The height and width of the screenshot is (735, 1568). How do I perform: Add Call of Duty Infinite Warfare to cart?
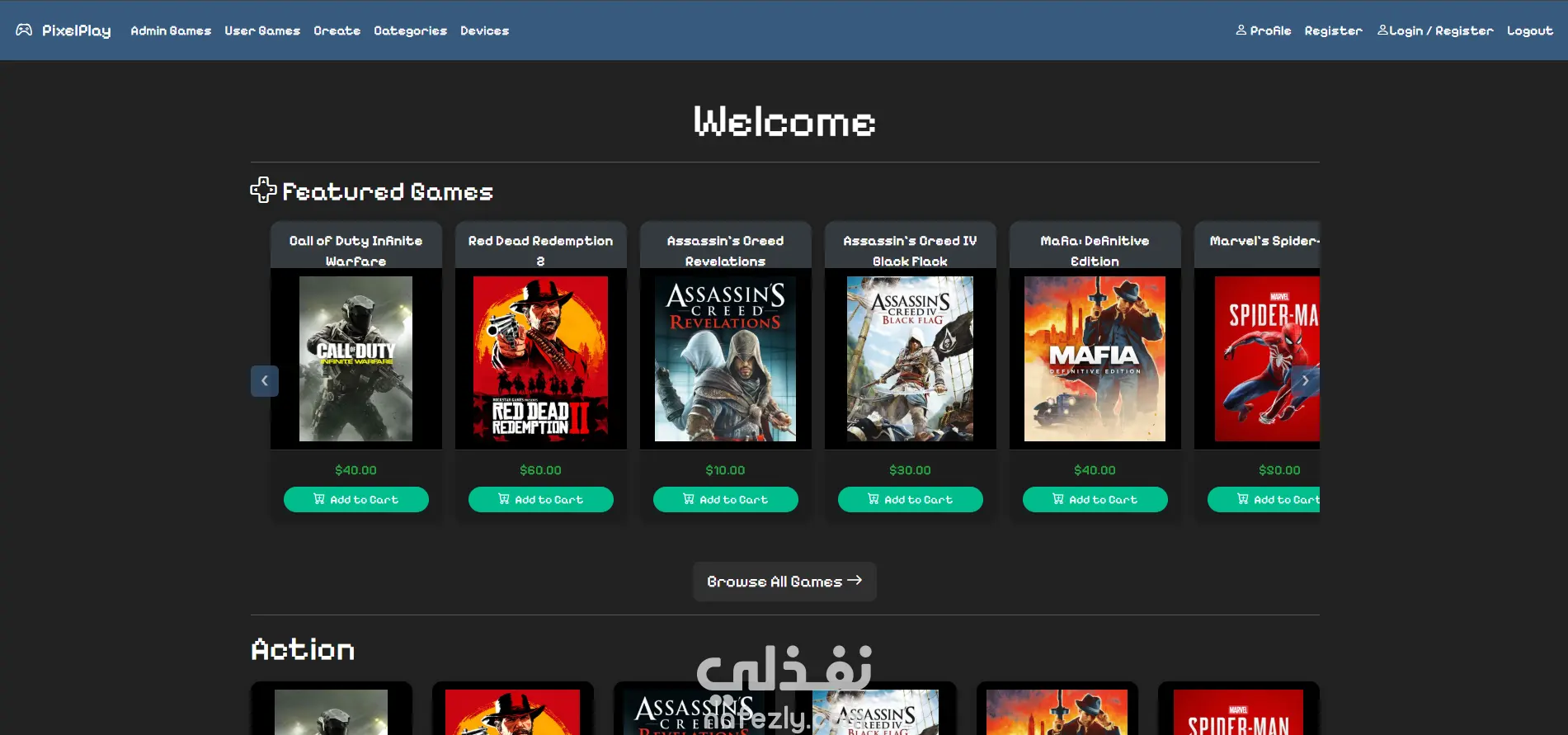(x=356, y=500)
